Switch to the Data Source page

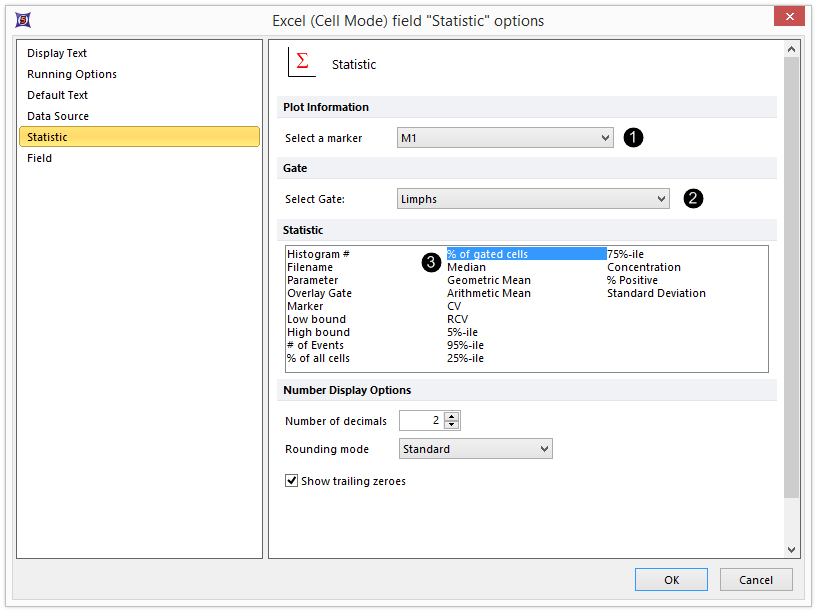[x=58, y=116]
